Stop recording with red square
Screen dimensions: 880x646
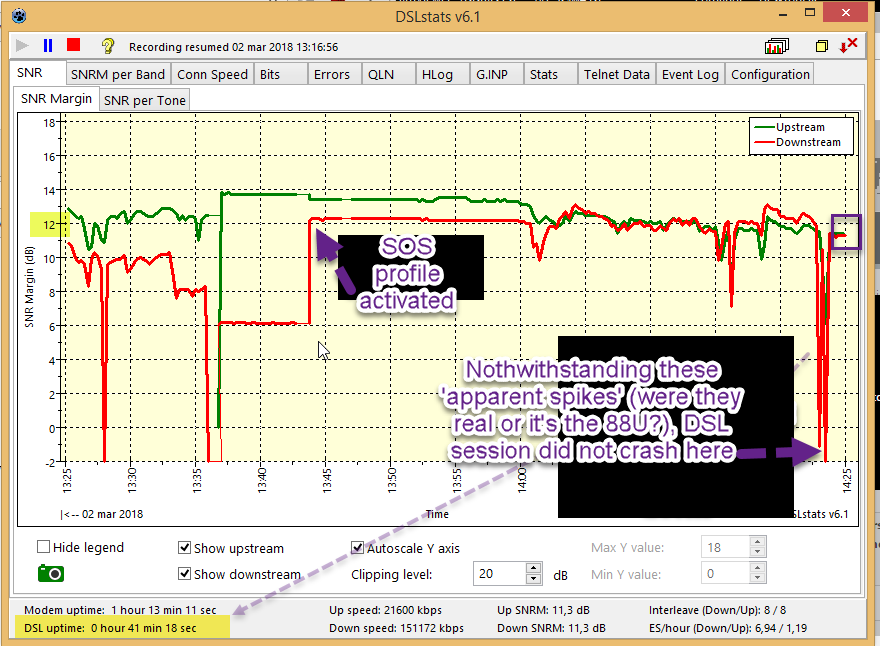pyautogui.click(x=74, y=44)
